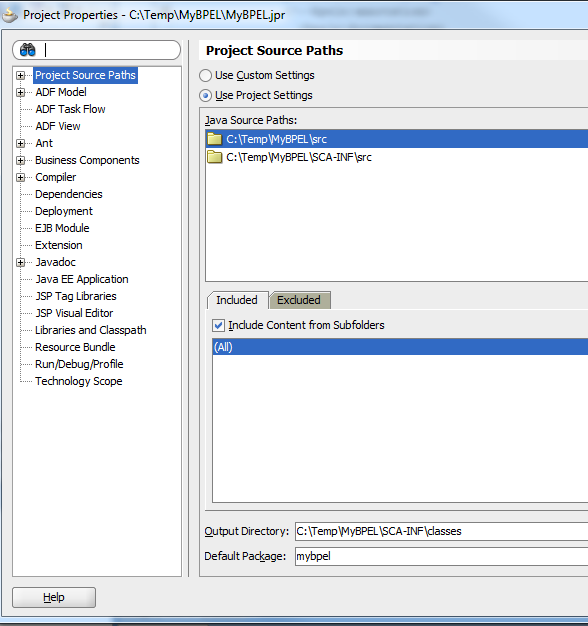The image size is (588, 626).
Task: Expand the Business Components node
Action: coord(20,160)
